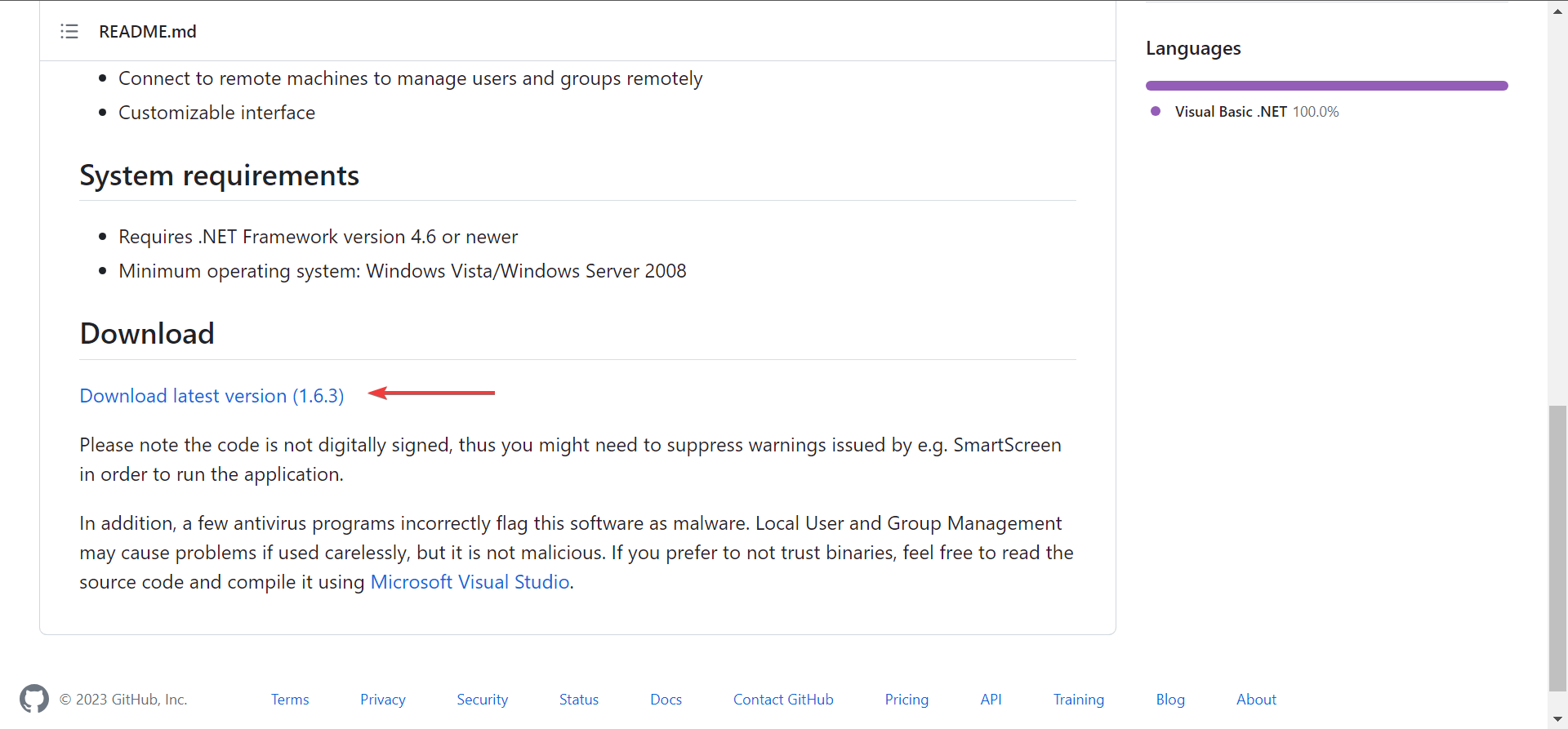This screenshot has width=1568, height=729.
Task: Check GitHub Status page
Action: point(578,699)
